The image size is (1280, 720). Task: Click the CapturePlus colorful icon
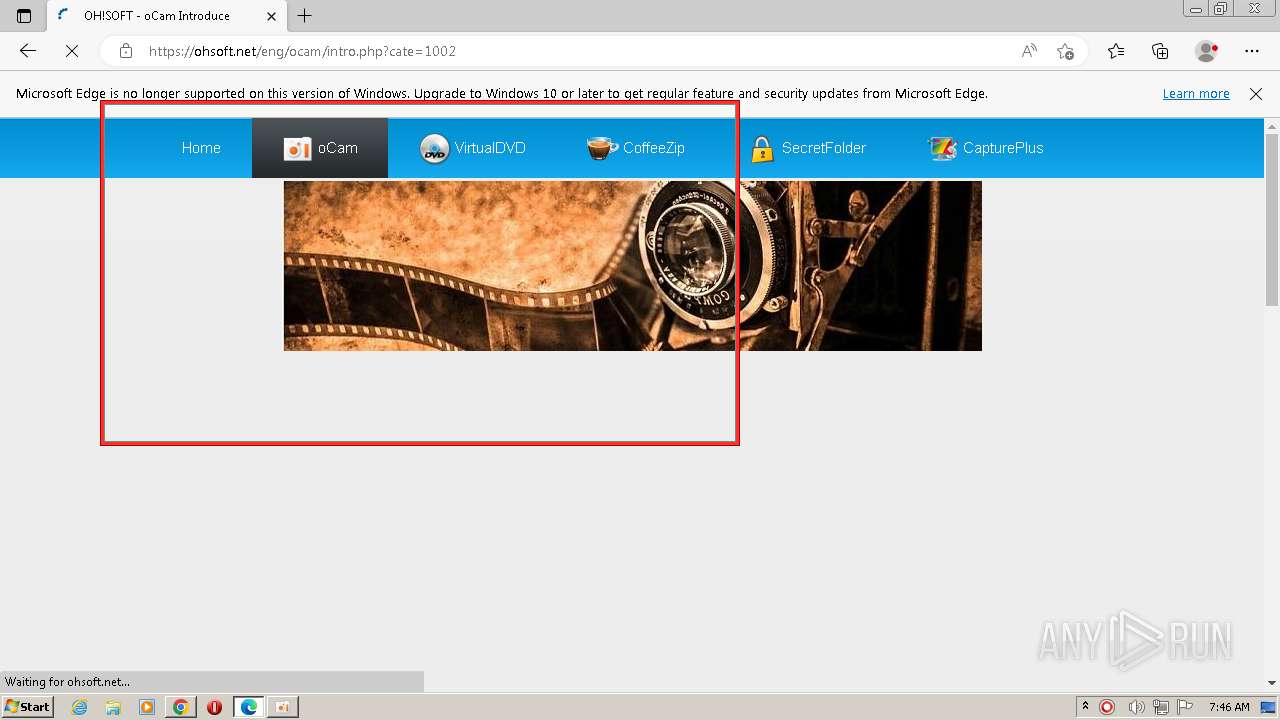coord(941,149)
